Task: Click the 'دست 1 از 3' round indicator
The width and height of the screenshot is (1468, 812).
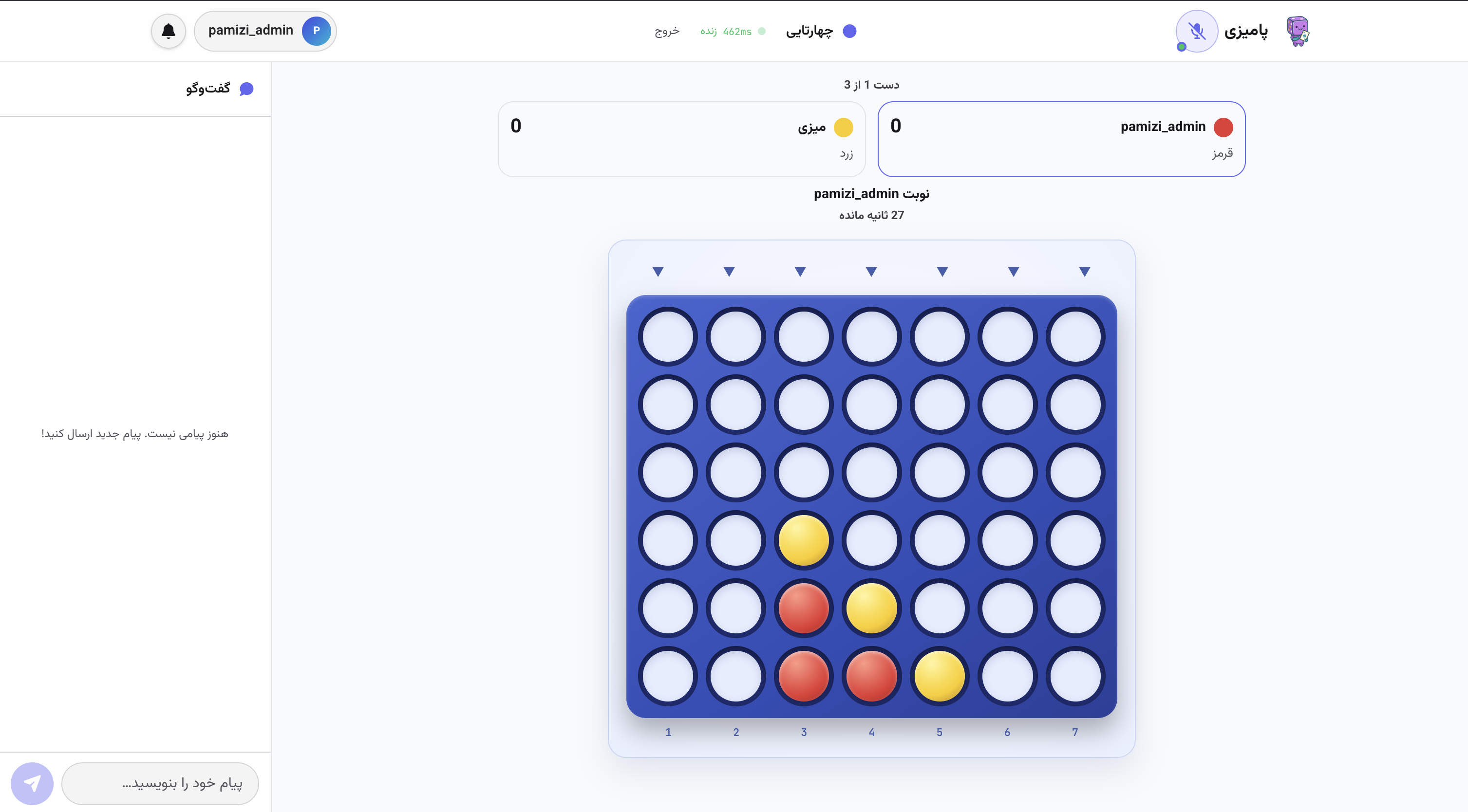Action: (x=871, y=85)
